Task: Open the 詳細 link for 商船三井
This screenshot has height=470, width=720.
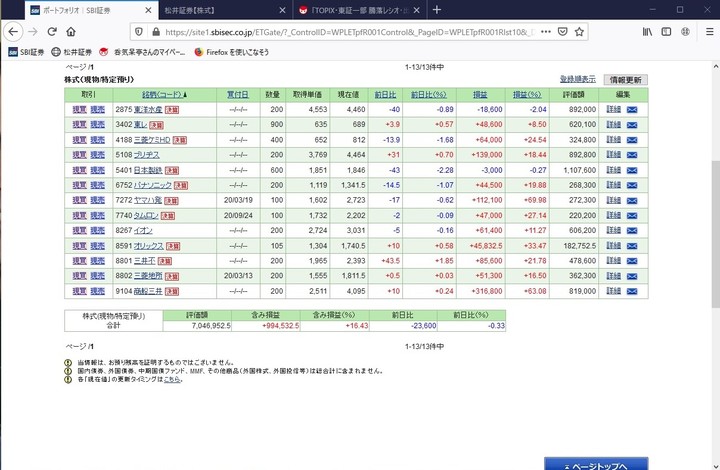Action: (x=614, y=291)
